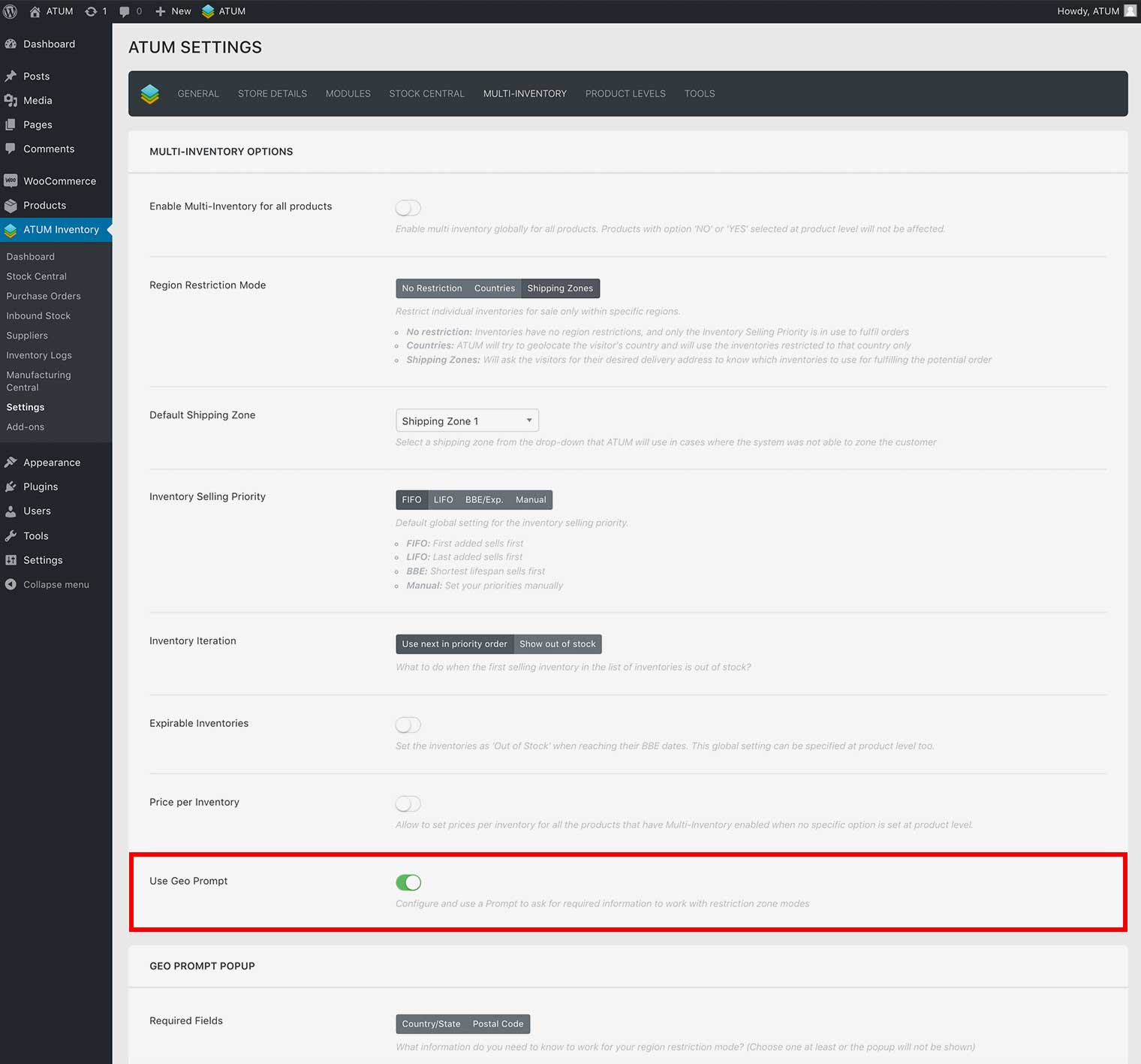This screenshot has width=1141, height=1064.
Task: Choose LIFO inventory selling priority
Action: pyautogui.click(x=443, y=499)
